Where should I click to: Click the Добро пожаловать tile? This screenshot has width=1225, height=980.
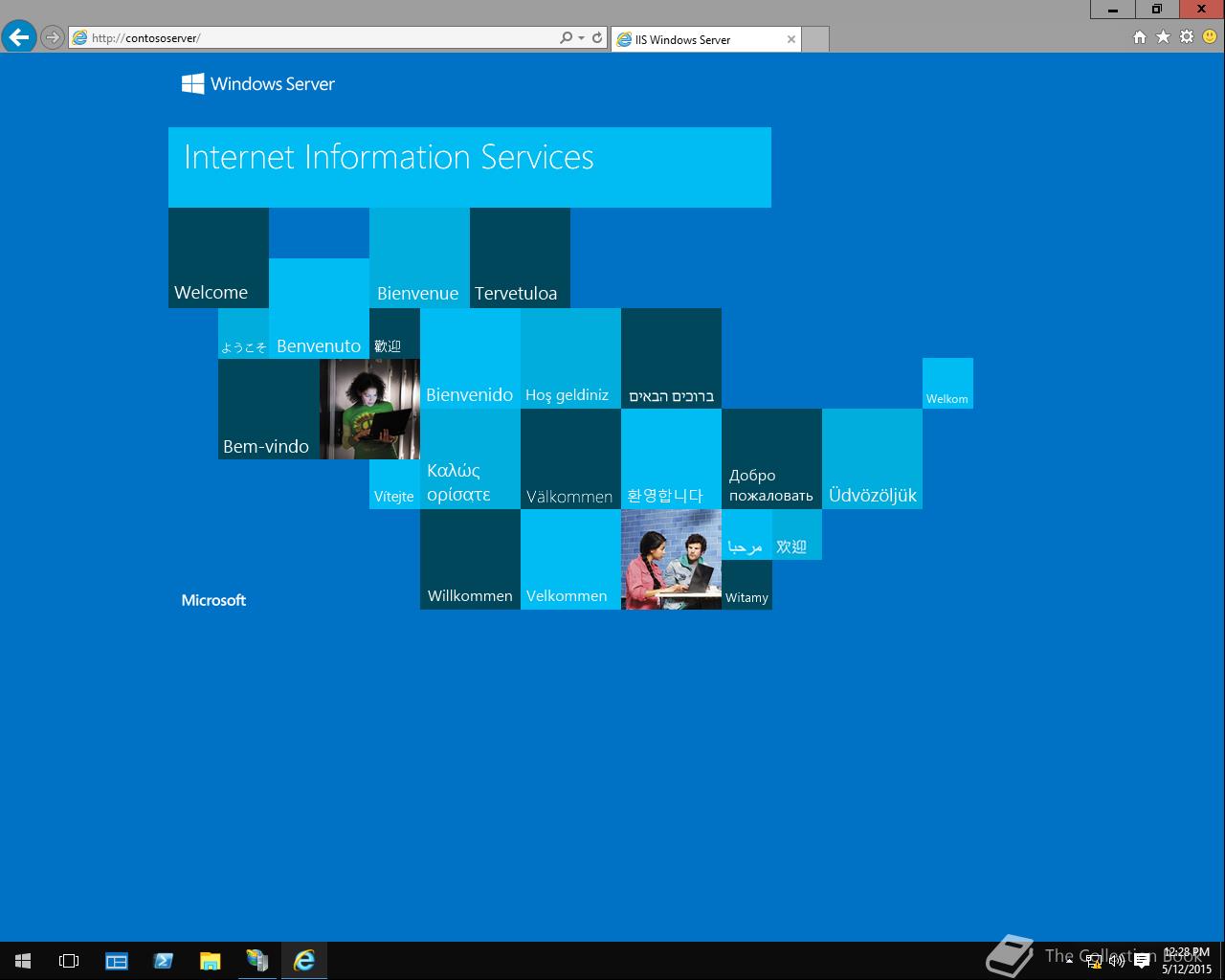(x=771, y=459)
